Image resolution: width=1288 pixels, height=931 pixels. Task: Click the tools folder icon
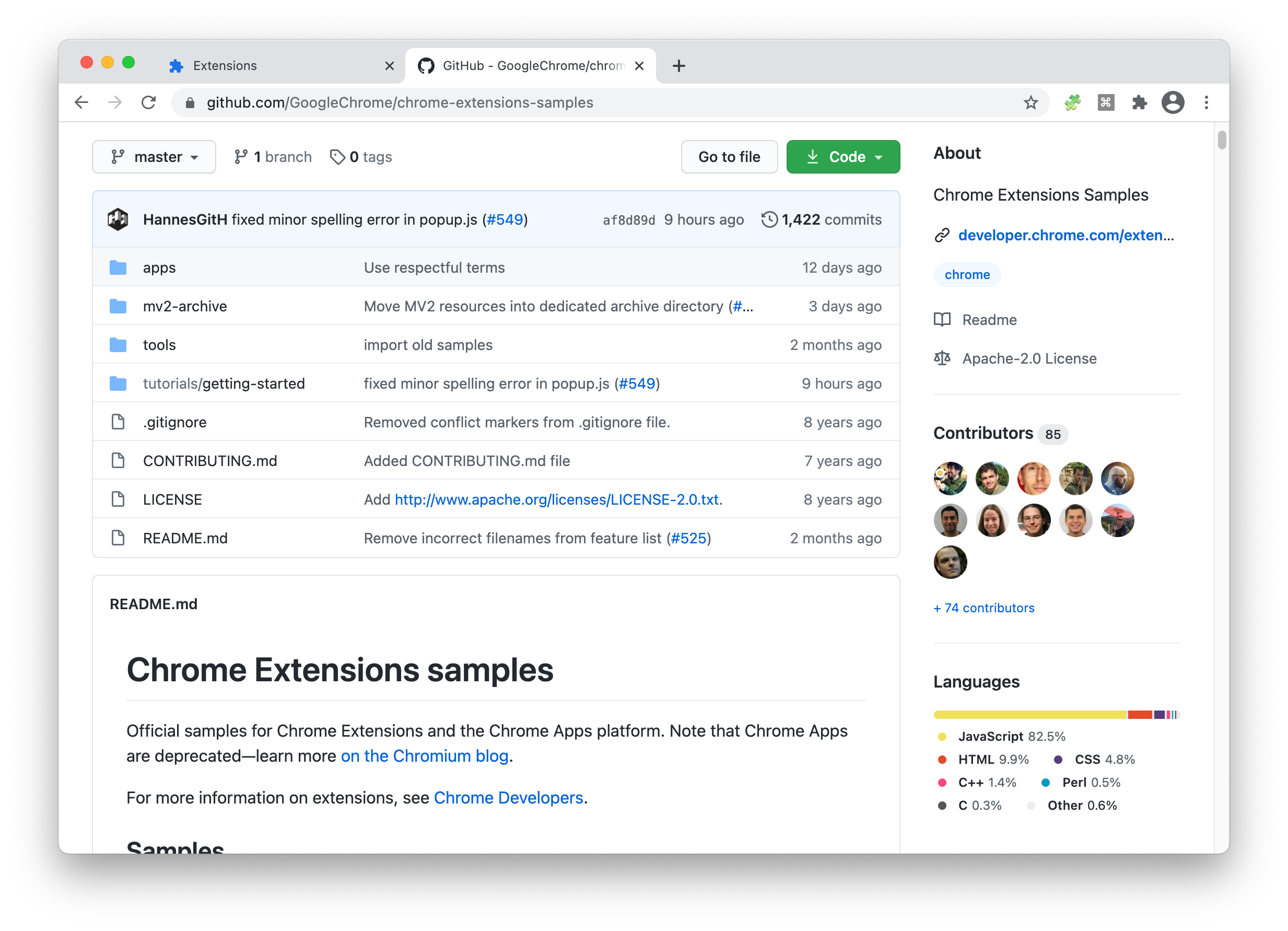118,345
